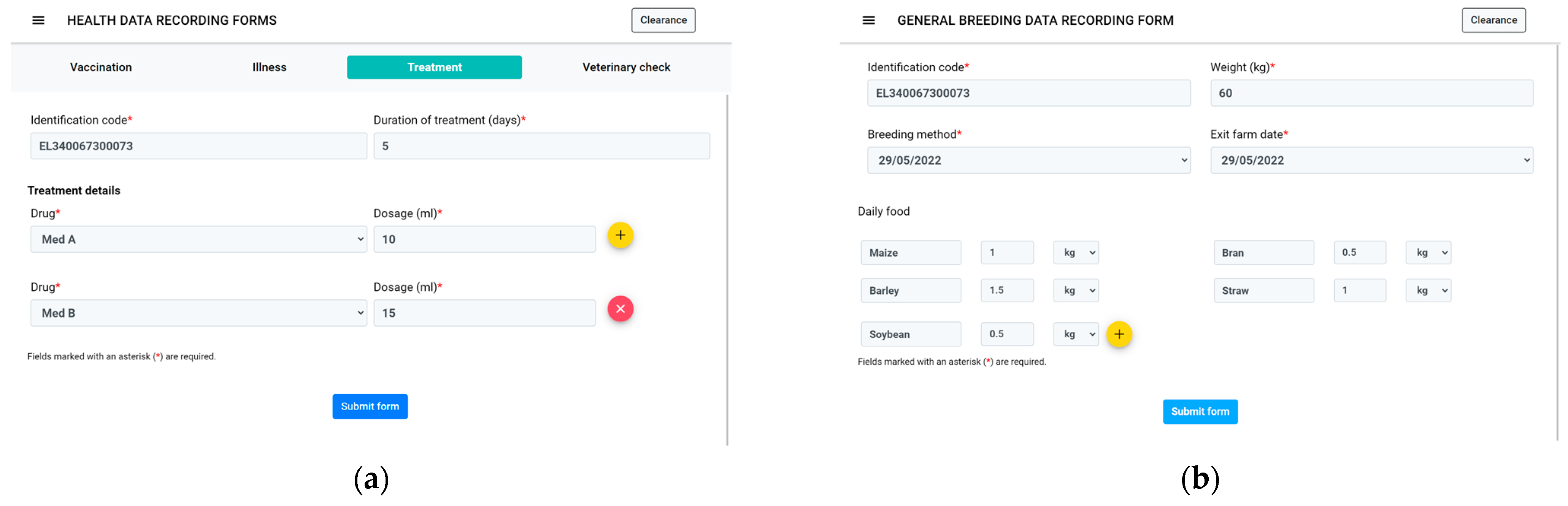Click the Weight (kg) input field

pos(1371,94)
